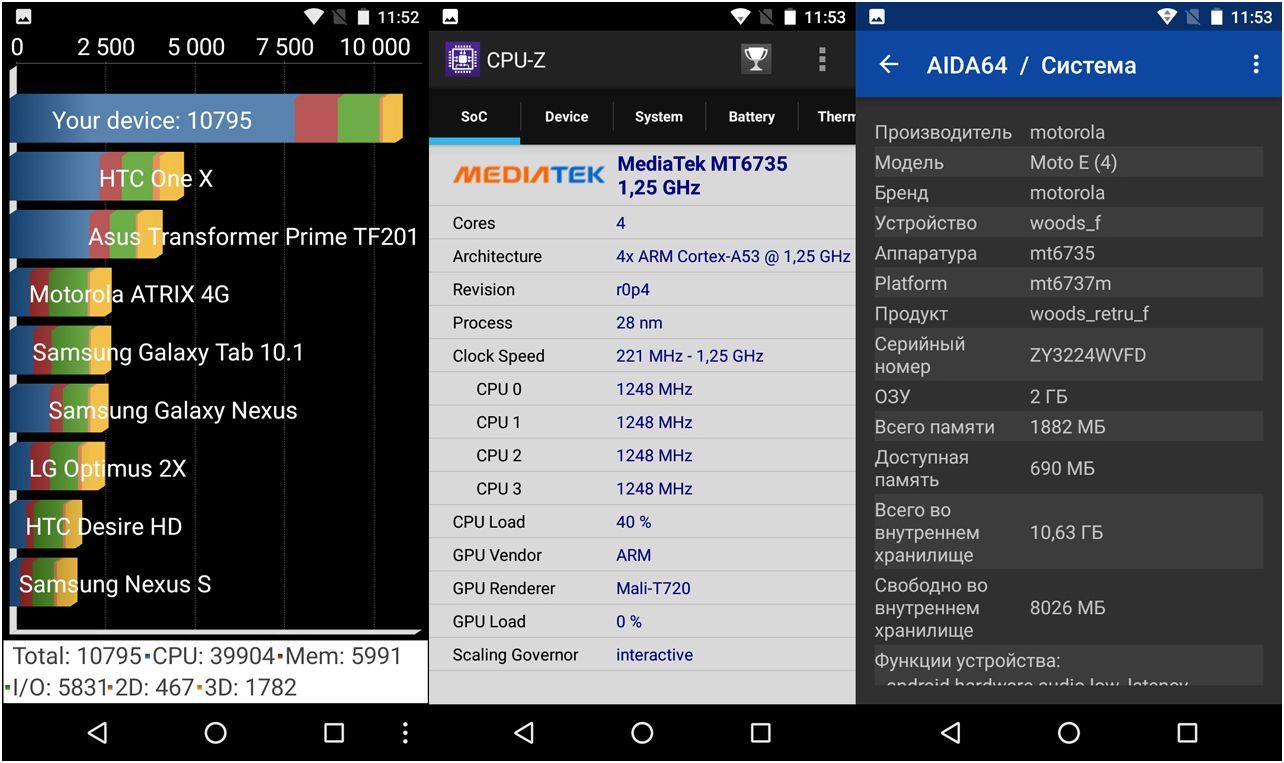Screen dimensions: 1284x763
Task: Tap the Home button in CPU-Z screen
Action: tap(642, 733)
